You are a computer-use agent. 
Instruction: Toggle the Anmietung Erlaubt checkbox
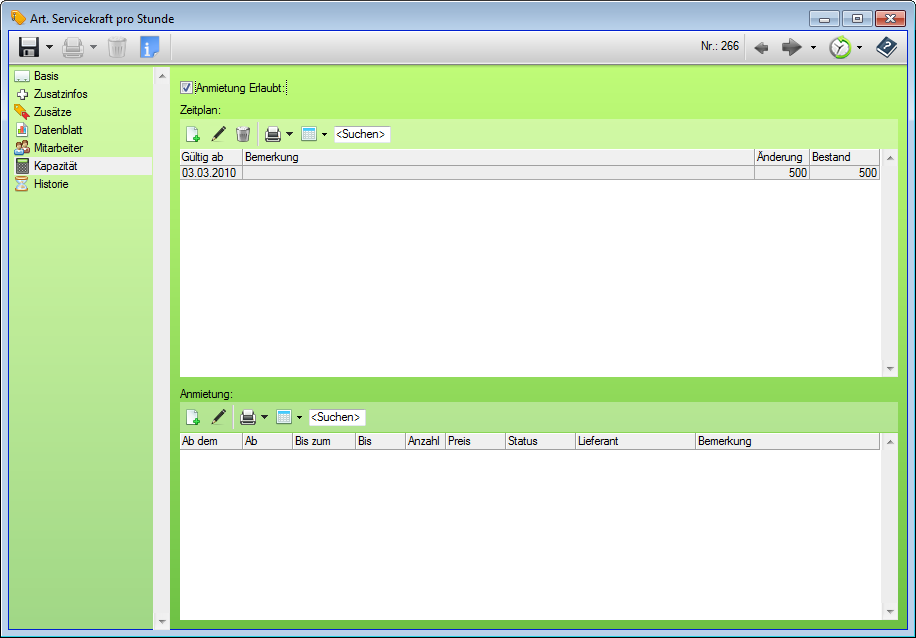coord(187,88)
